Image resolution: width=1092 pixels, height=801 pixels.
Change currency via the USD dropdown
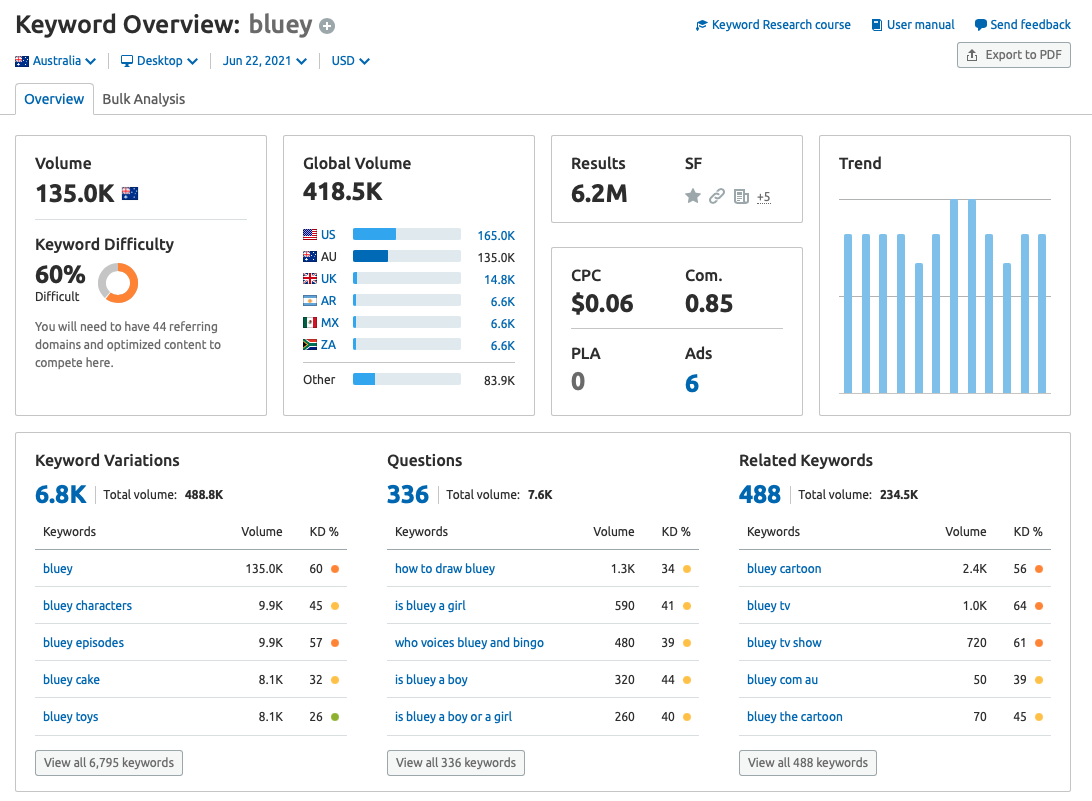pyautogui.click(x=350, y=61)
